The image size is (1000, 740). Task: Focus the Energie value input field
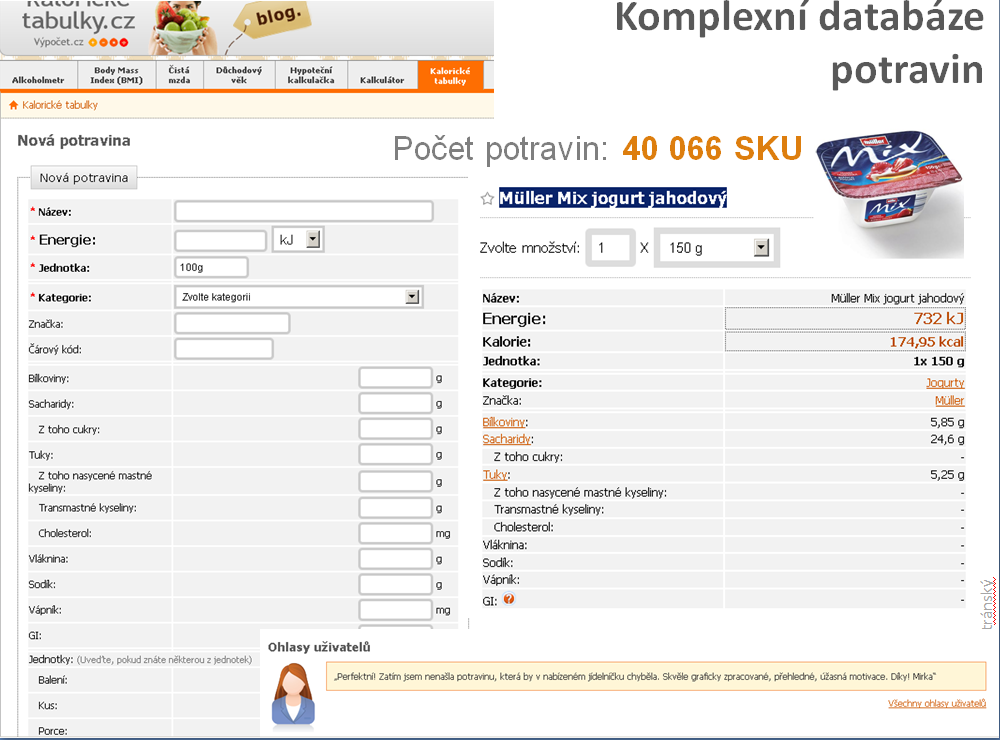[221, 240]
